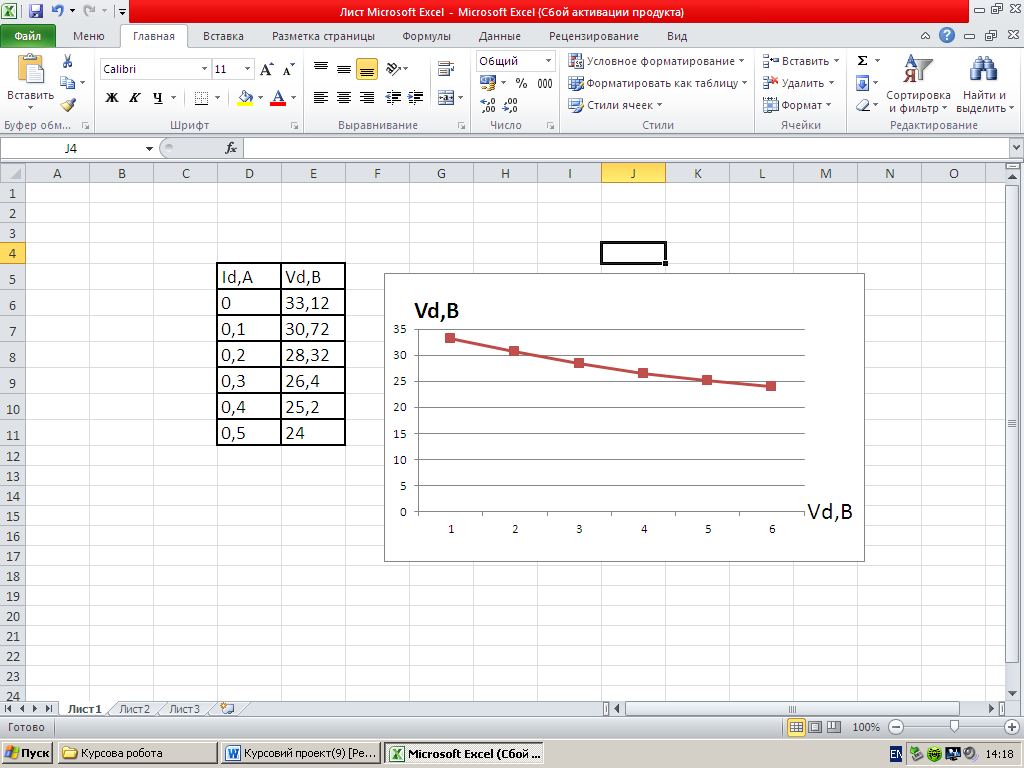Switch to the Лист2 sheet tab

pos(135,709)
